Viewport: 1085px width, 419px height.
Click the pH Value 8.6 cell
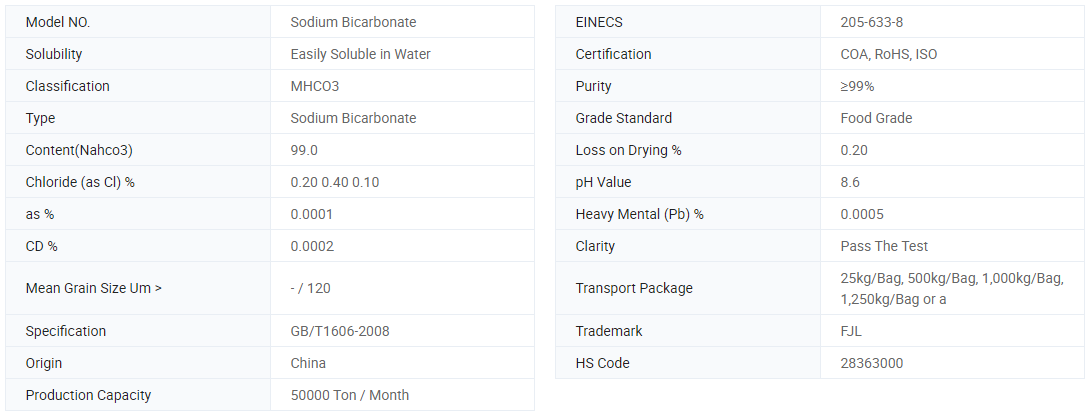point(850,182)
